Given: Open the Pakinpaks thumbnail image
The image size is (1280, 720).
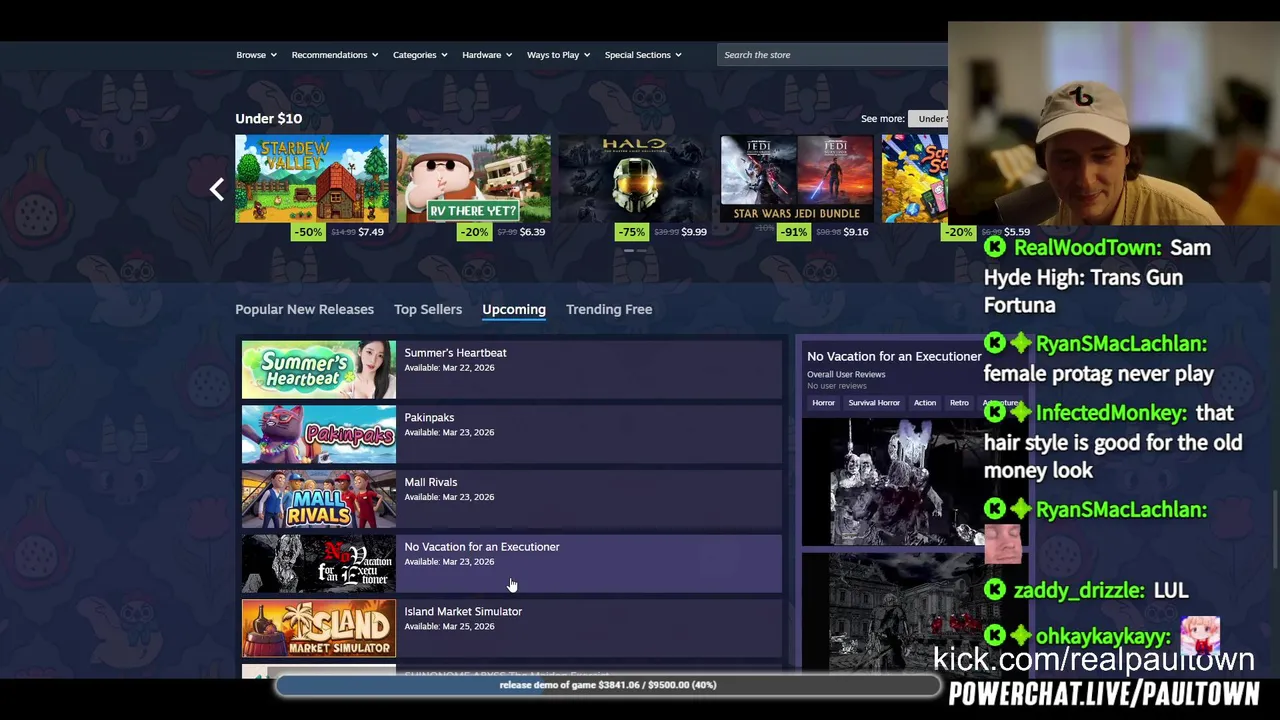Looking at the screenshot, I should pyautogui.click(x=319, y=434).
